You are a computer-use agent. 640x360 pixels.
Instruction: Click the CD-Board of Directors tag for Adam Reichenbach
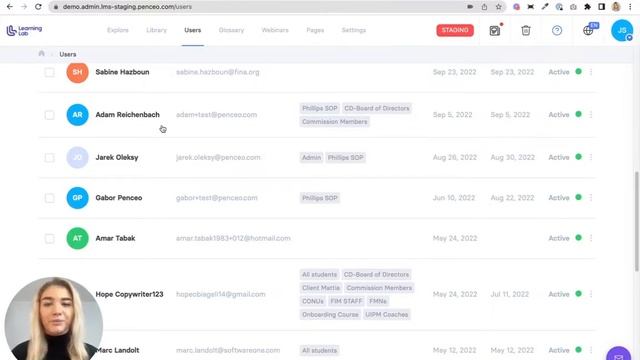(377, 108)
